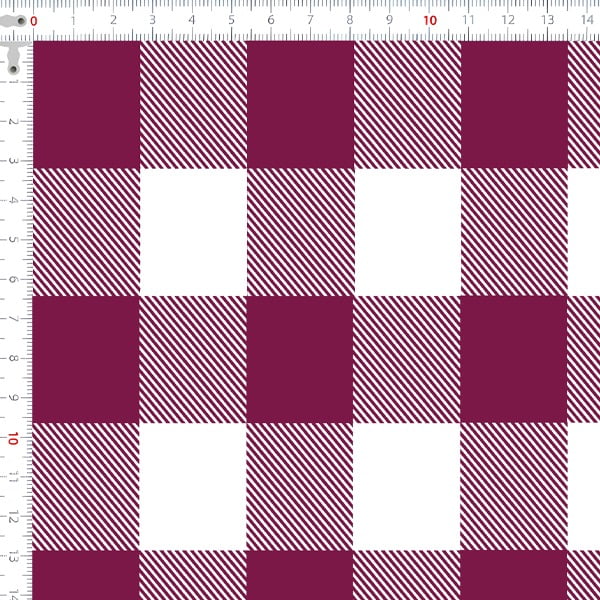Click the number 6 on the top ruler
Viewport: 600px width, 600px height.
[271, 20]
